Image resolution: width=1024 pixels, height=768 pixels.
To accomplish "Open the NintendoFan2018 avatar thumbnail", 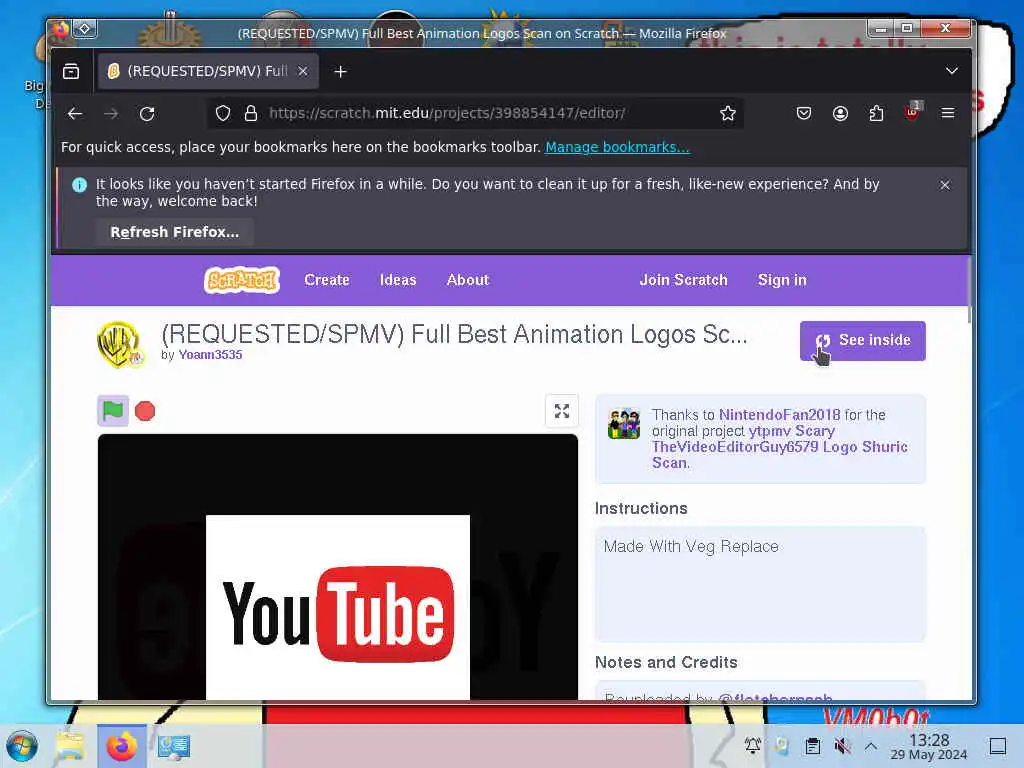I will point(624,424).
